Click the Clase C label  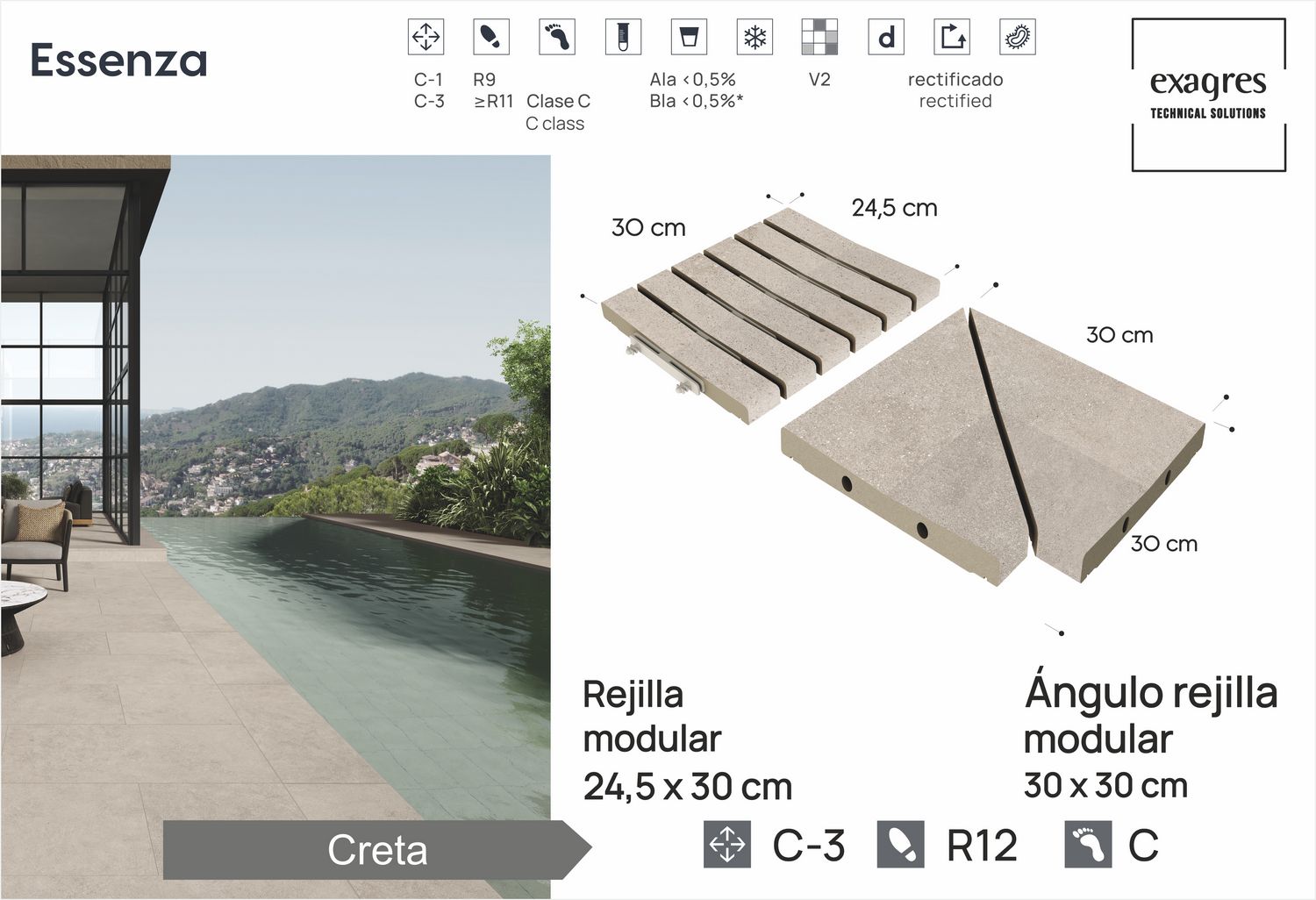[x=558, y=101]
